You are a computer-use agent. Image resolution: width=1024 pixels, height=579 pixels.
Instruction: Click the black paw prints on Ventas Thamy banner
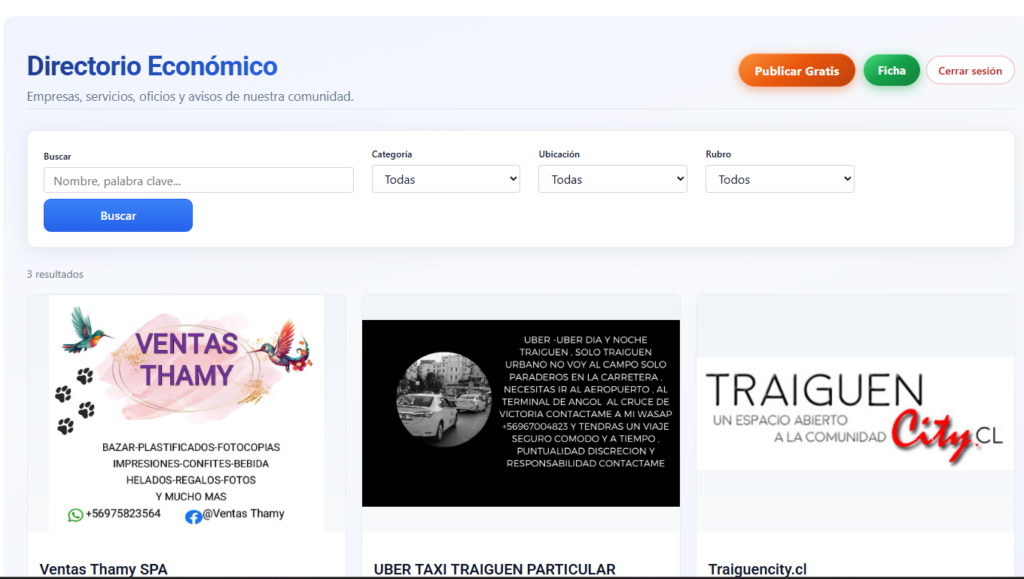coord(75,400)
